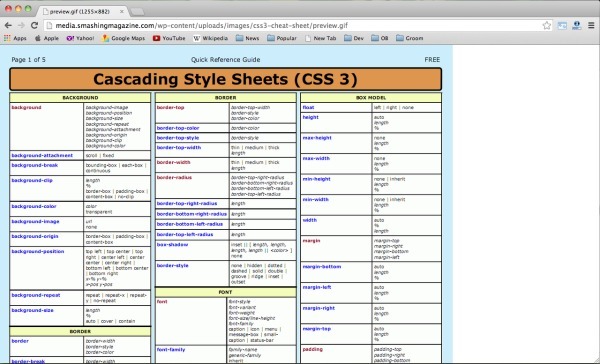Click the 'min-width' property
This screenshot has height=364, width=600.
pos(315,200)
